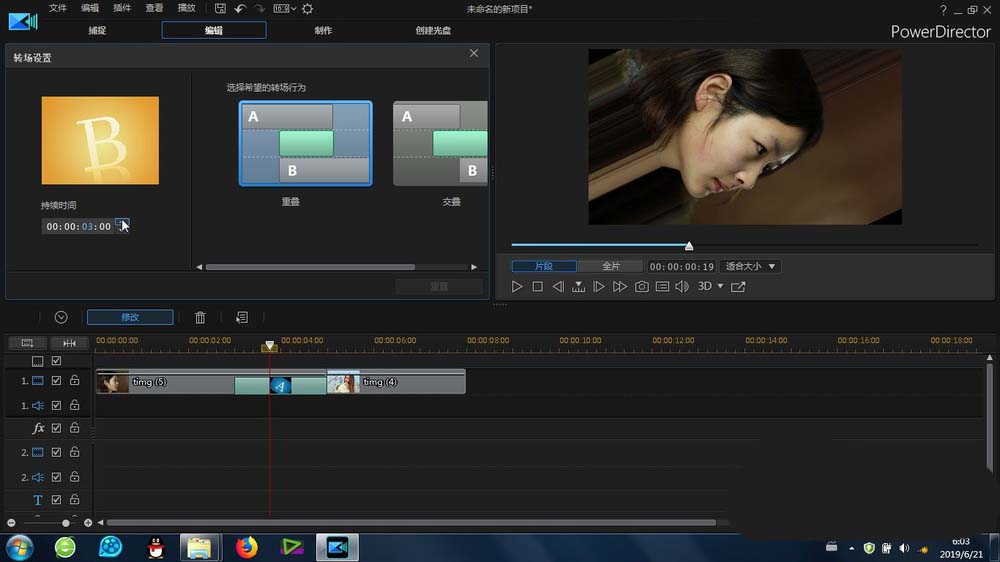Open the 适合大小 preview size dropdown
This screenshot has height=562, width=1000.
[x=751, y=267]
